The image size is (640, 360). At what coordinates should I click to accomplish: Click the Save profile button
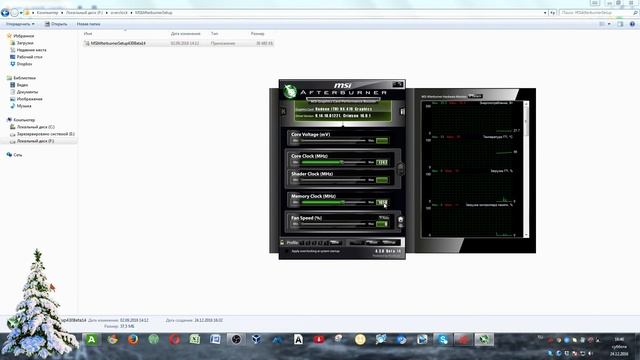[336, 243]
